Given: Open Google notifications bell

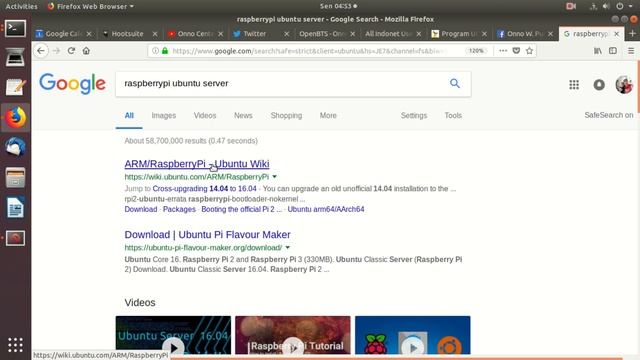Looking at the screenshot, I should pos(599,84).
